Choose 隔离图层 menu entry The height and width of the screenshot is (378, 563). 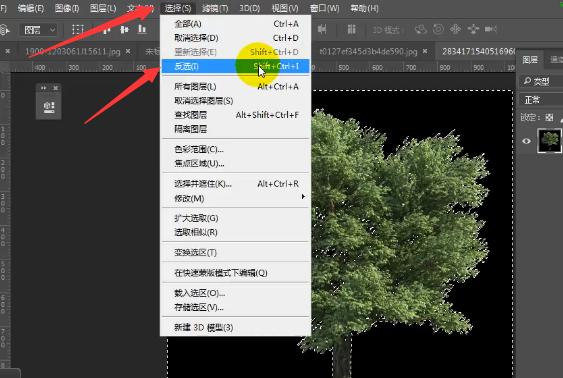click(236, 129)
